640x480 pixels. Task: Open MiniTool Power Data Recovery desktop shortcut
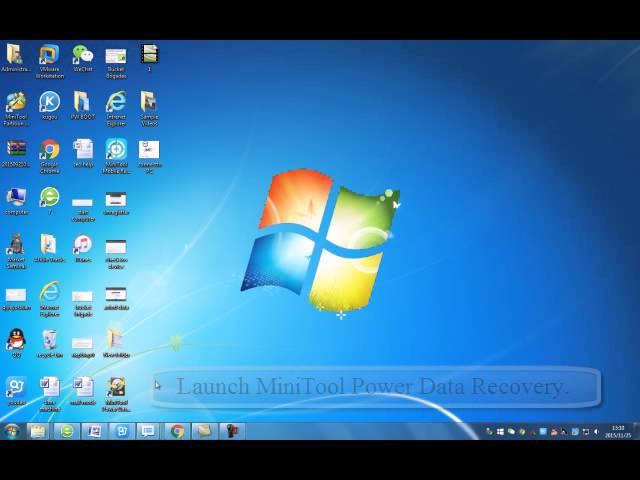click(116, 388)
